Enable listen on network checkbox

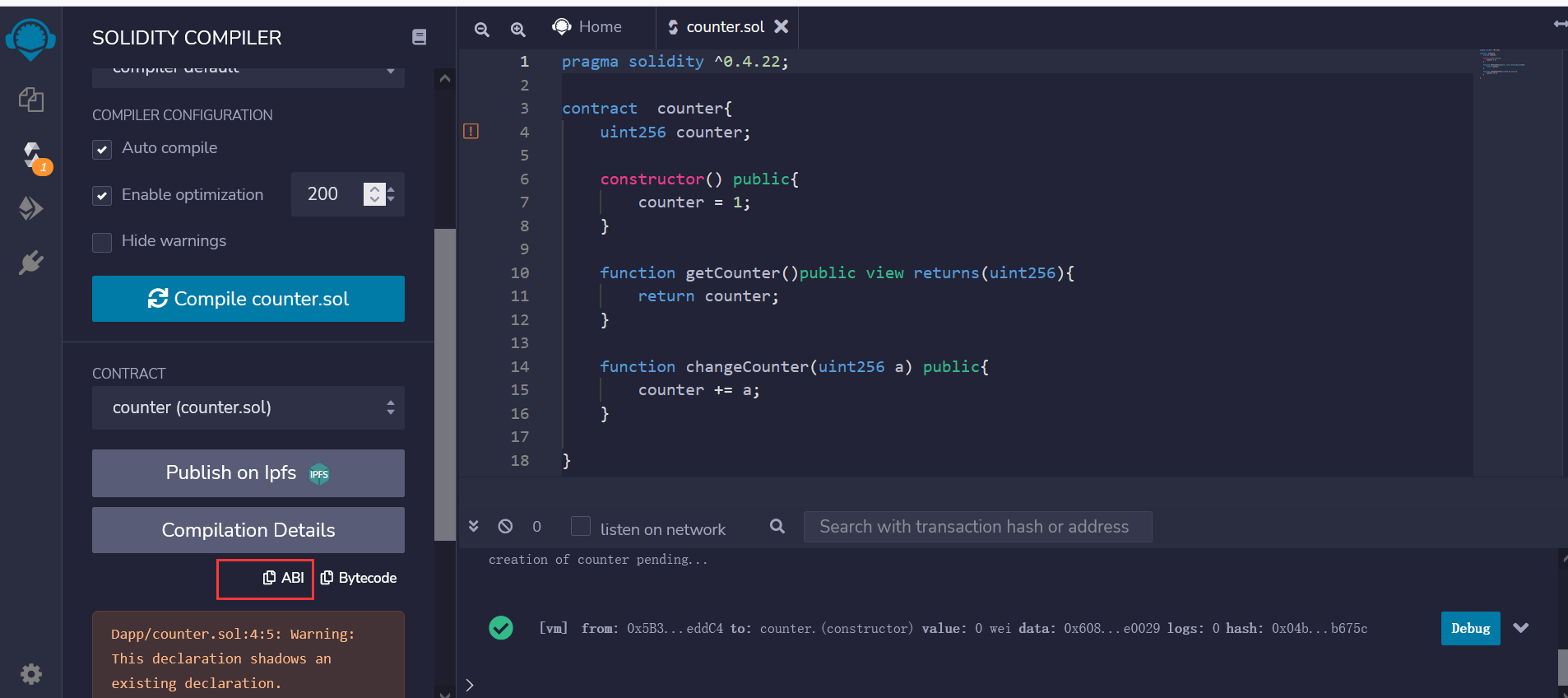click(581, 526)
